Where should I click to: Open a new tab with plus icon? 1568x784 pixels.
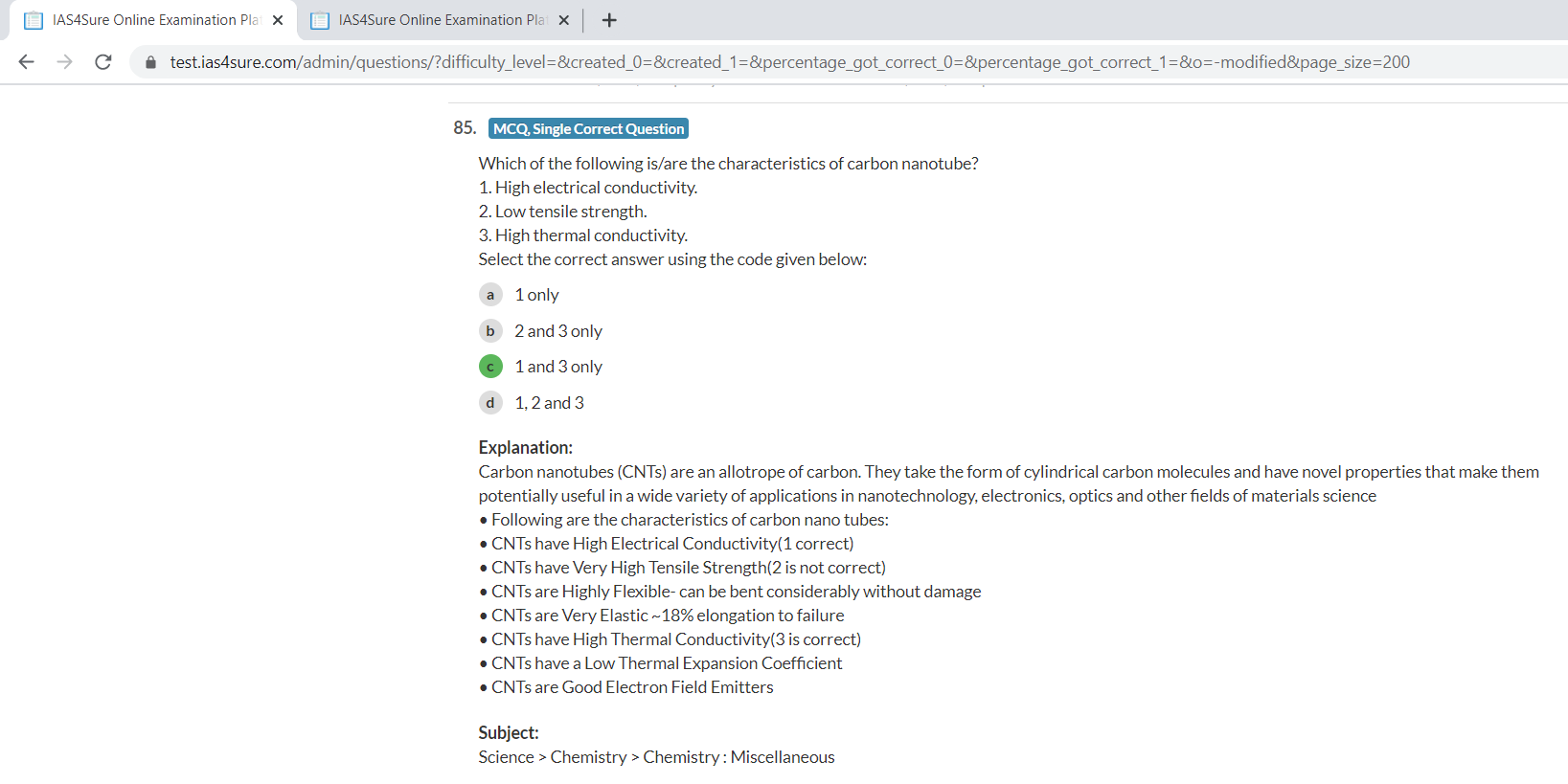pos(609,20)
